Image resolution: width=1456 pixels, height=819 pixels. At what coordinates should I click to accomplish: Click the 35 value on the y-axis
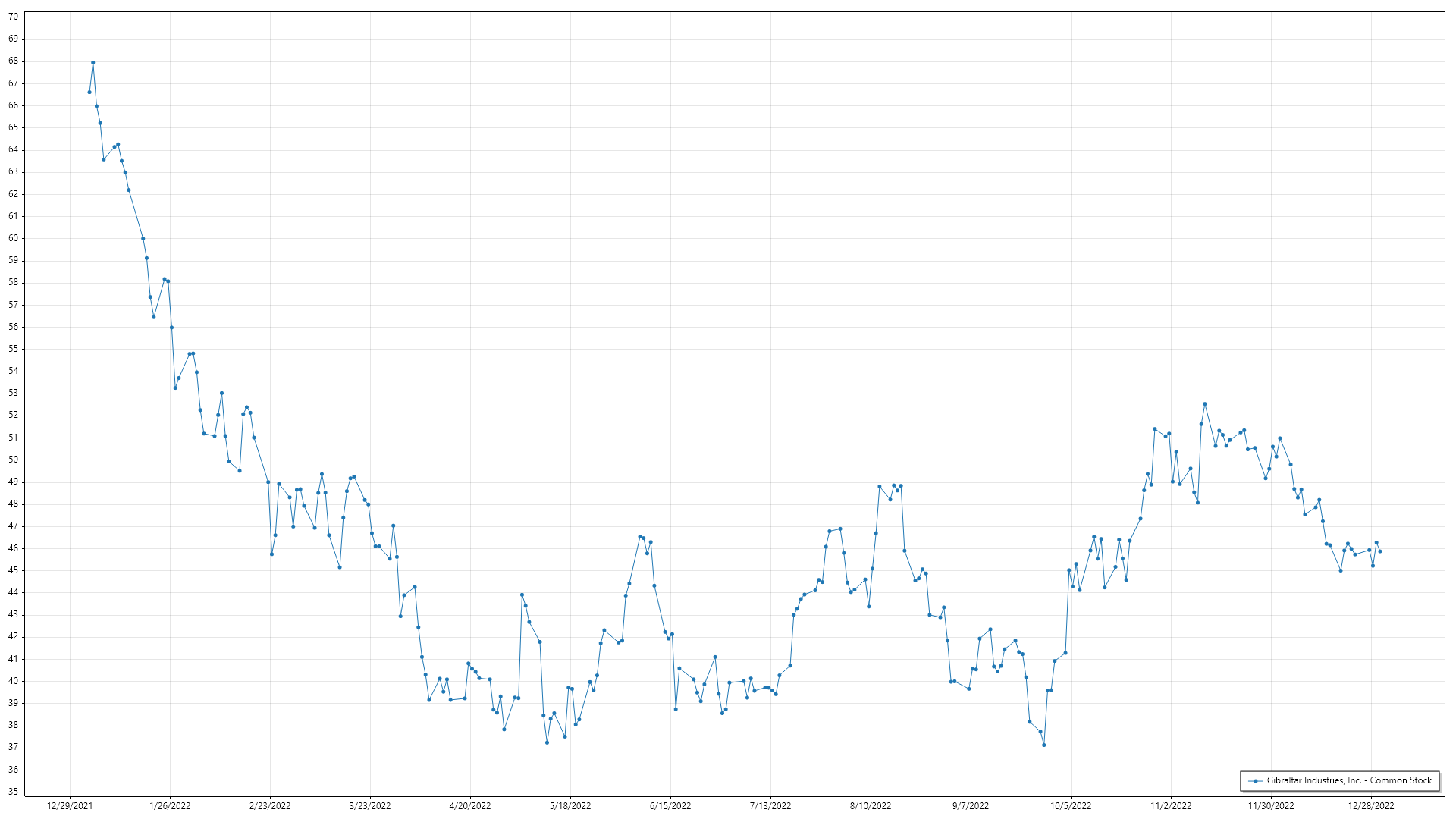14,792
